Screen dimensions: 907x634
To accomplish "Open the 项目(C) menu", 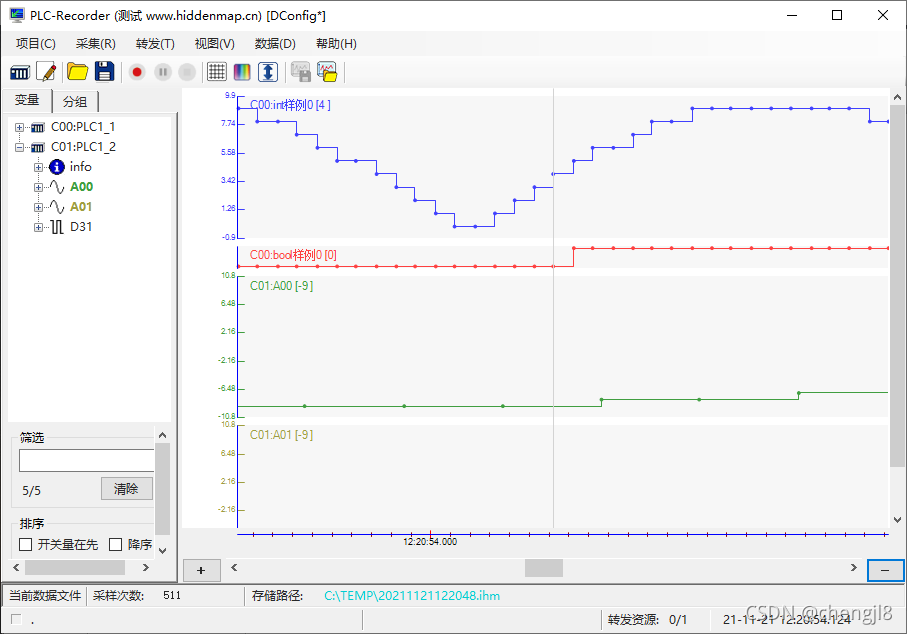I will tap(36, 44).
